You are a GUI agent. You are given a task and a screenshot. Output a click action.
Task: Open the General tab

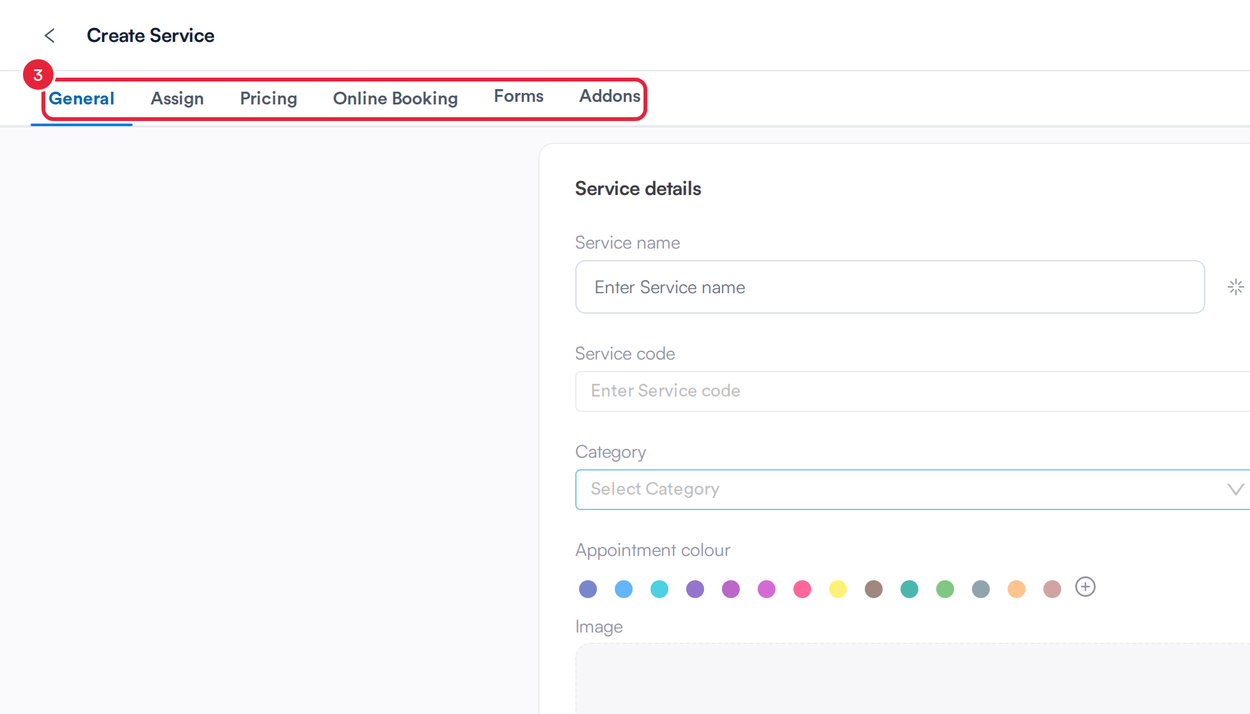coord(82,98)
